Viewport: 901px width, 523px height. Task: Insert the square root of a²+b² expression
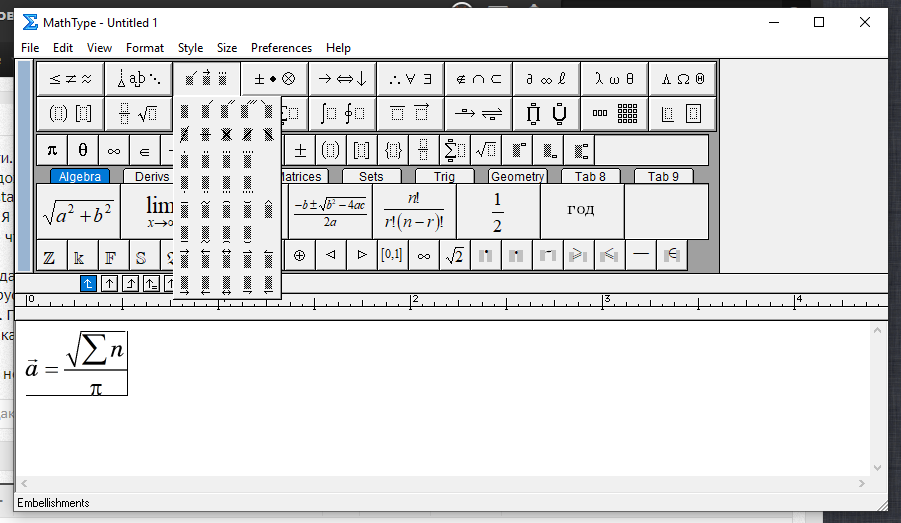tap(78, 211)
